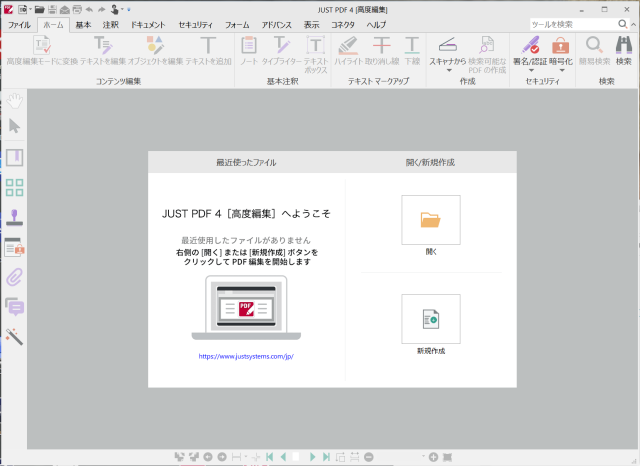
Task: Click the email envelope icon in the title bar
Action: [x=64, y=9]
